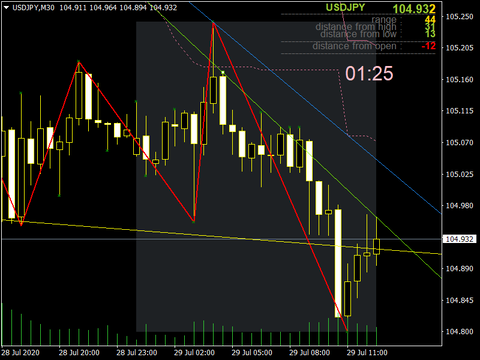
Task: Click the range label in the info panel
Action: 384,20
